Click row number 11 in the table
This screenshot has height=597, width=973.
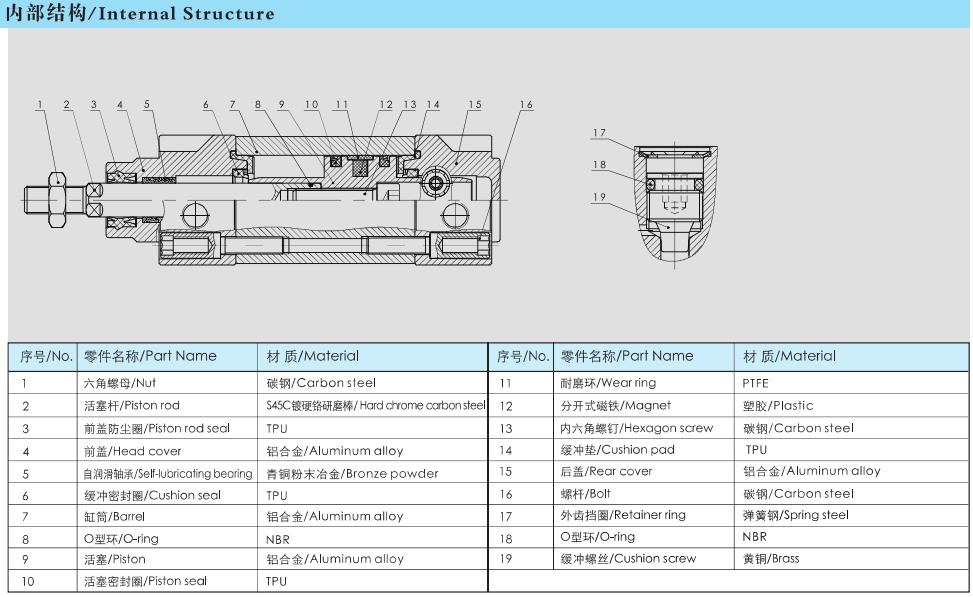click(x=505, y=384)
